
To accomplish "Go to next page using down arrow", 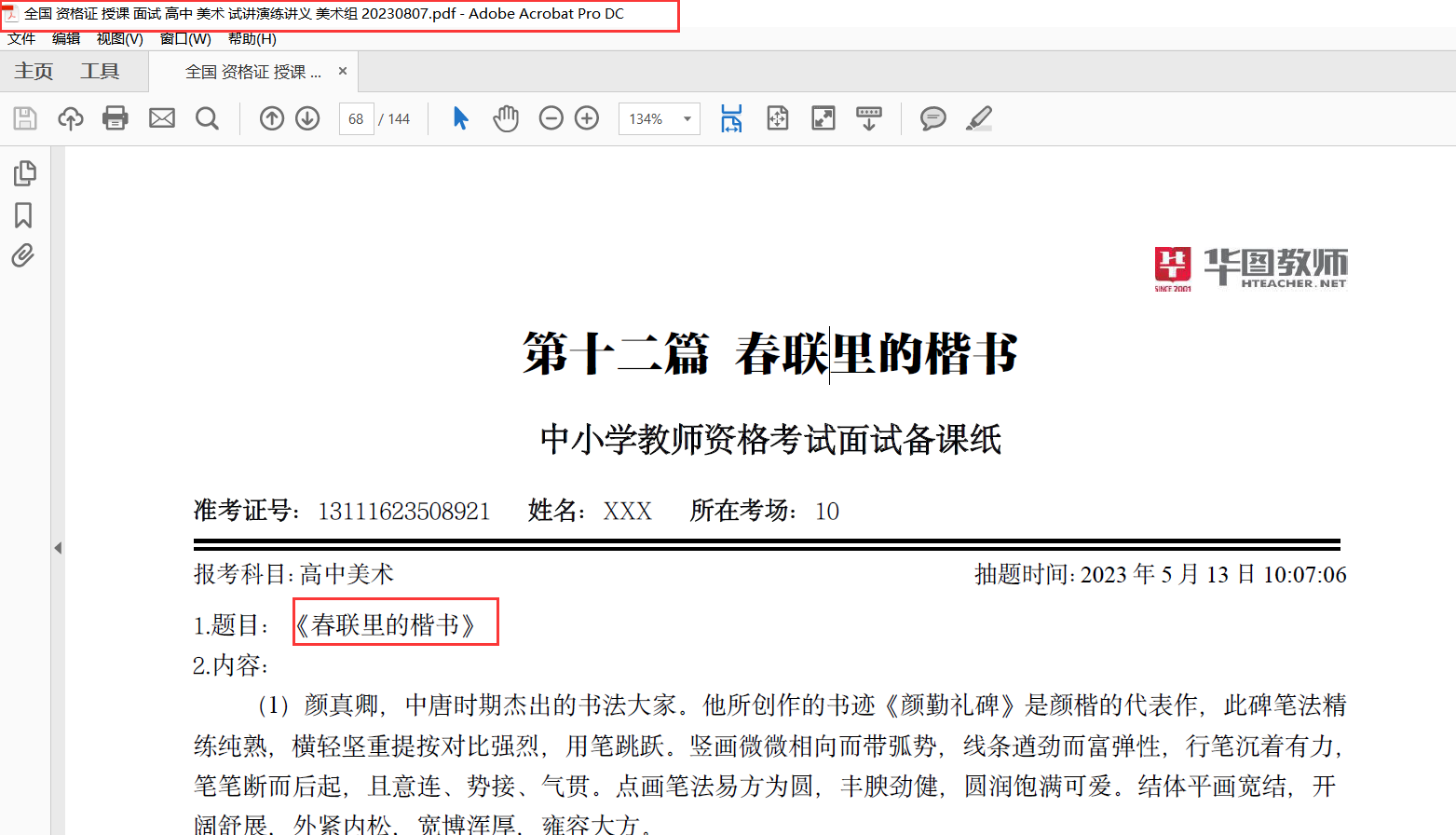I will click(x=307, y=118).
